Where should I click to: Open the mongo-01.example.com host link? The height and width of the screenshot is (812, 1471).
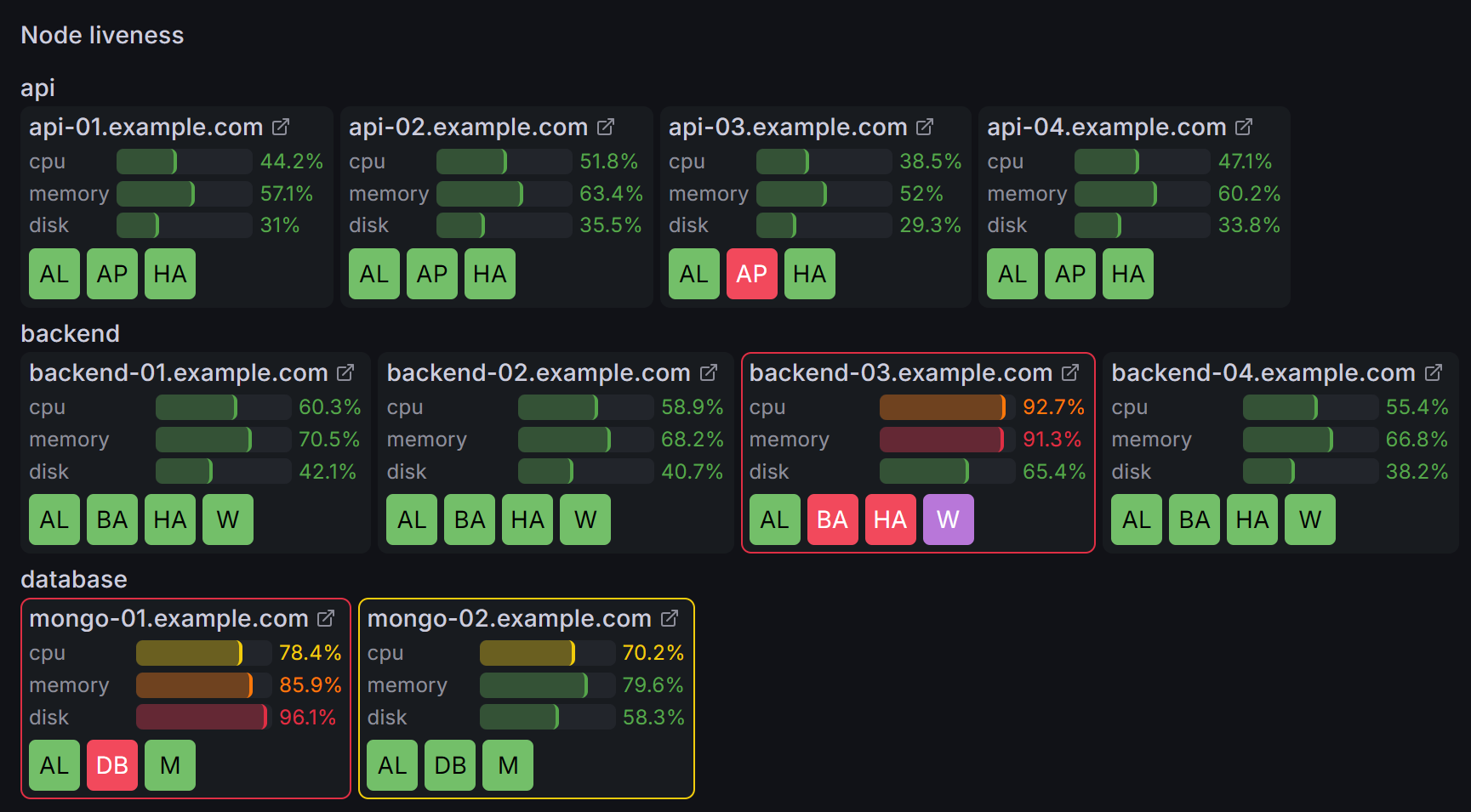[x=168, y=619]
